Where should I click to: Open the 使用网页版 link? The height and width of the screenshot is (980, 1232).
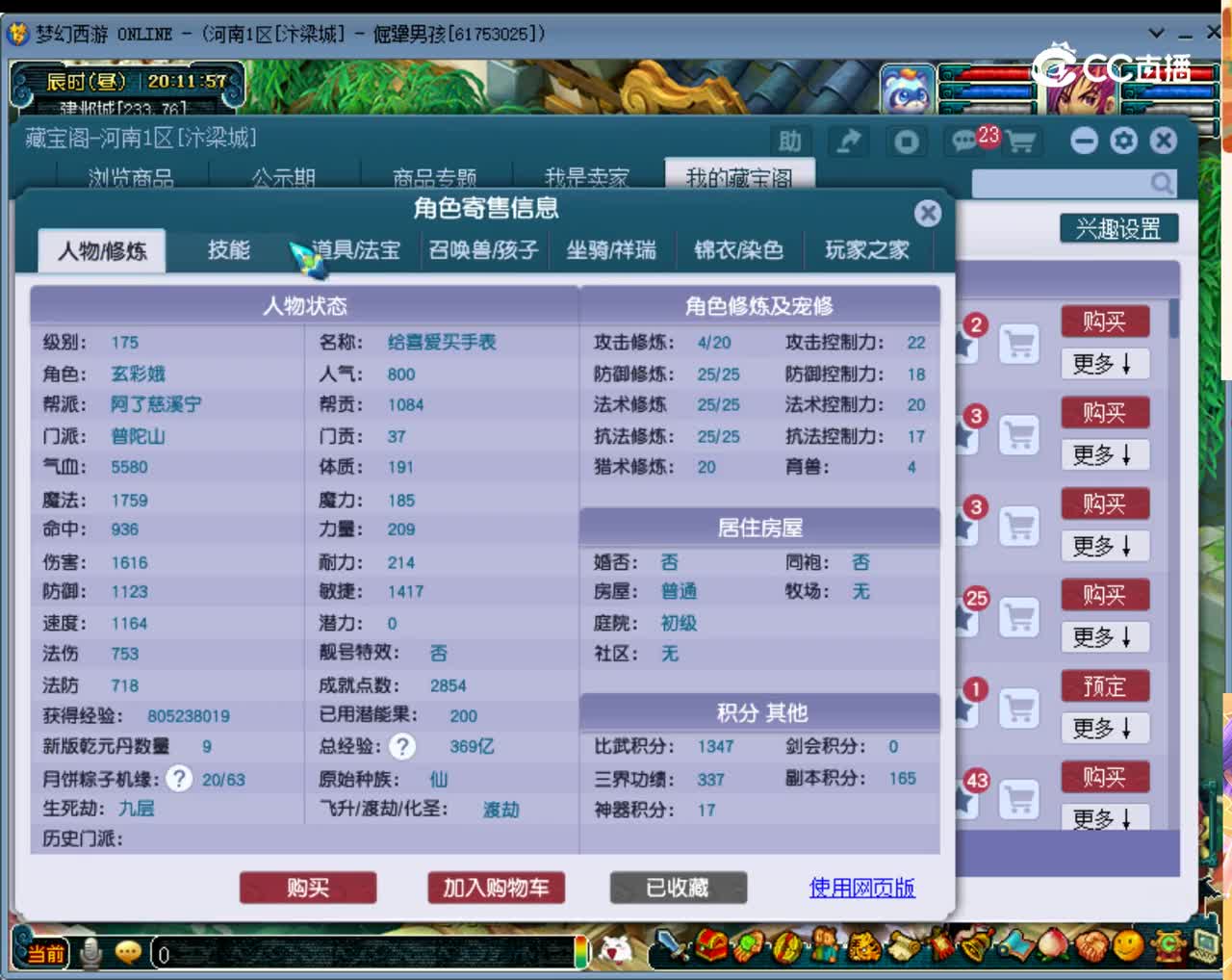tap(861, 888)
